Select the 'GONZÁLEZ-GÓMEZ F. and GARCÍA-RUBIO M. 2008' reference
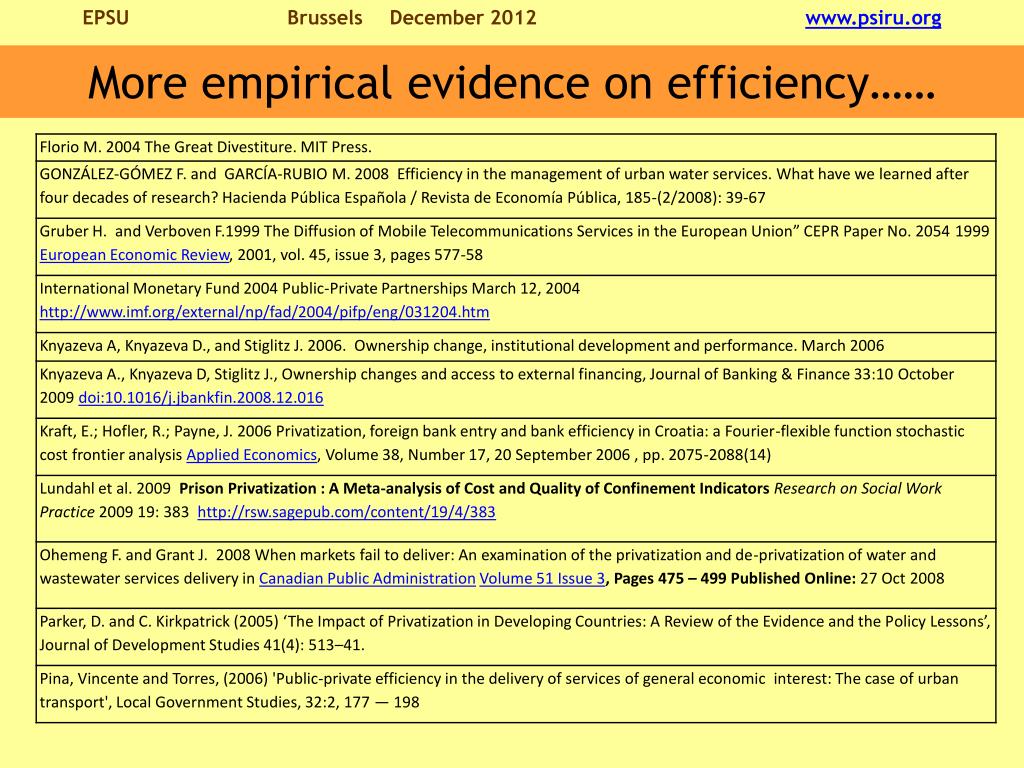The height and width of the screenshot is (768, 1024). point(516,189)
